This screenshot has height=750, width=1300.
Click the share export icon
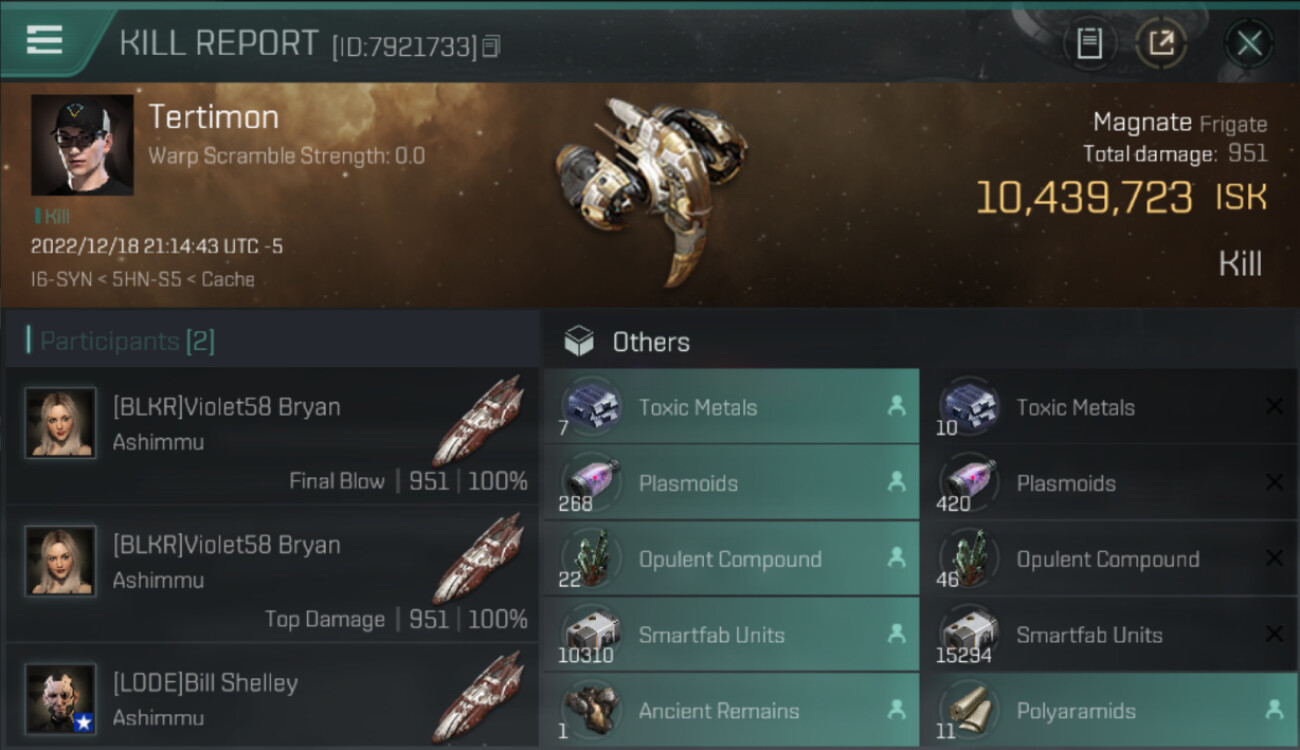tap(1161, 43)
